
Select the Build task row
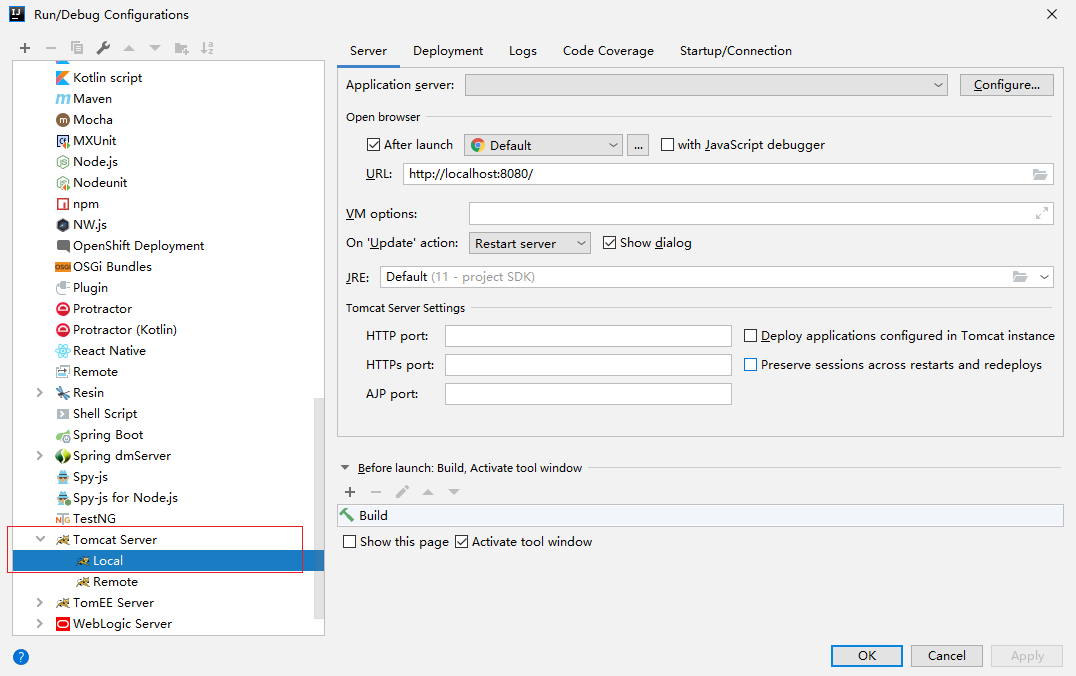click(700, 515)
